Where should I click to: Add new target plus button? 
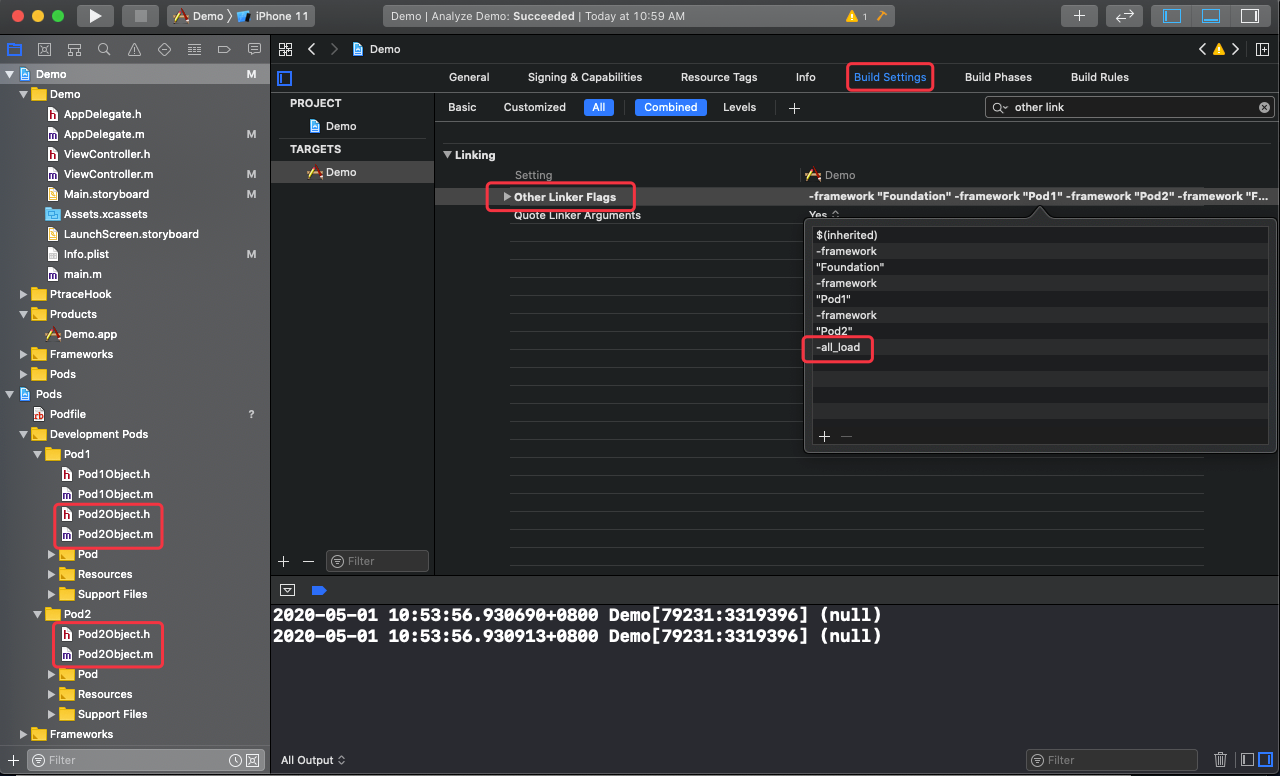[x=284, y=562]
